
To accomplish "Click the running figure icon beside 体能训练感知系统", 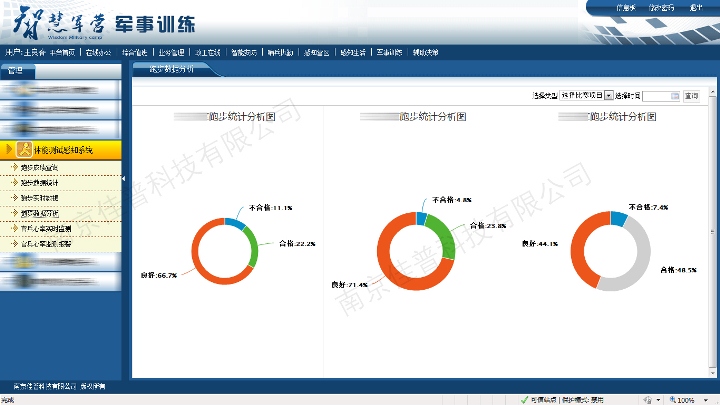I will point(22,150).
